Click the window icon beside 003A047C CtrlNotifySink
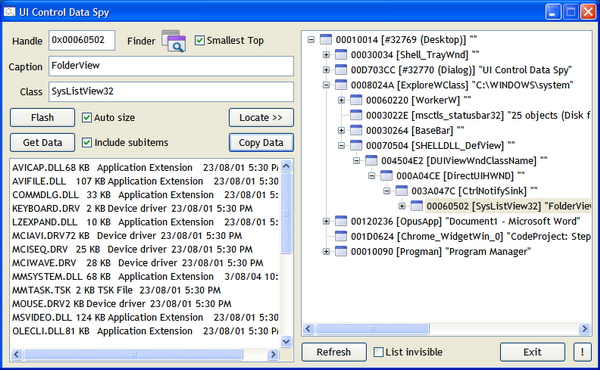This screenshot has width=600, height=370. pos(401,191)
